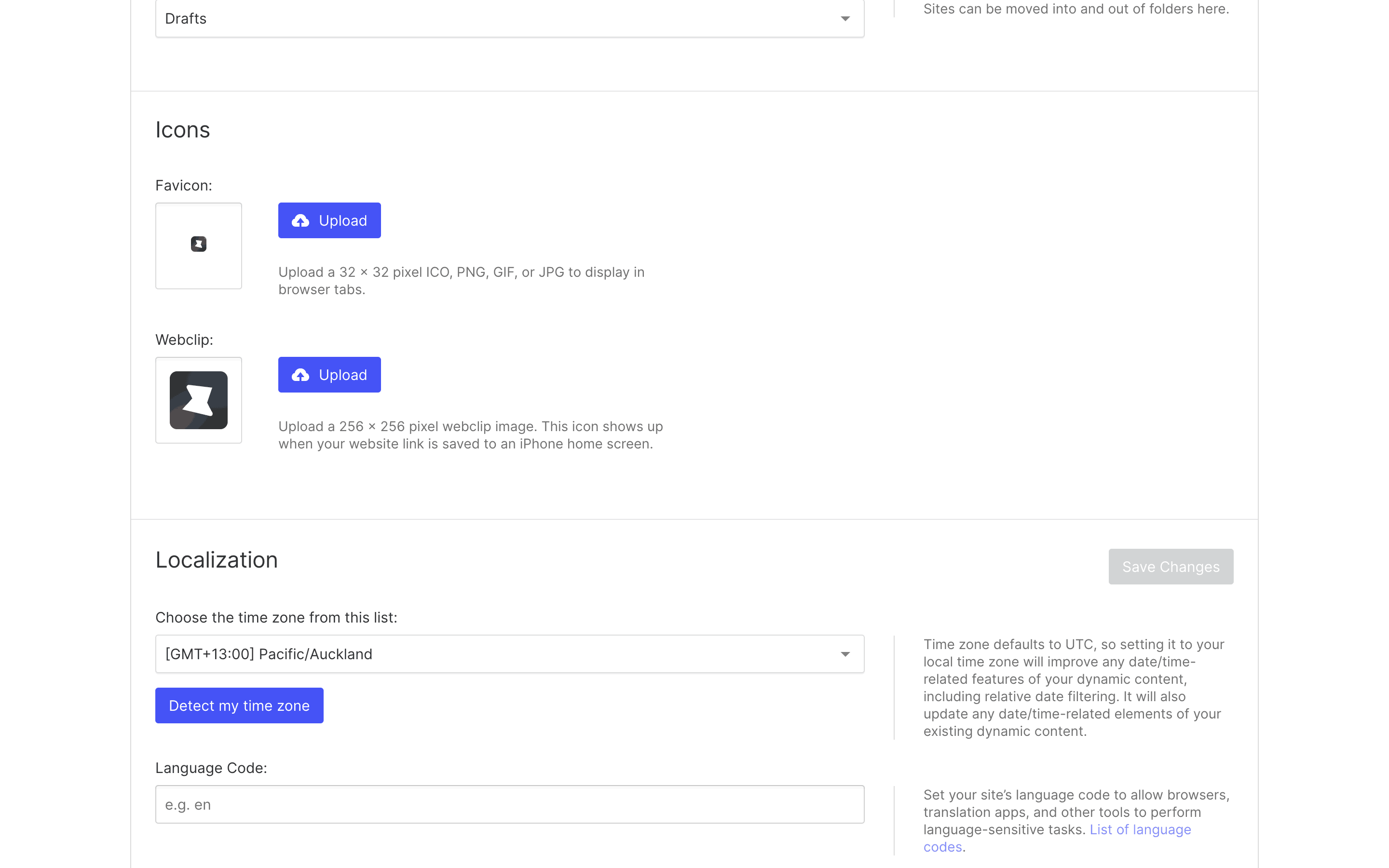Screen dimensions: 1389x868
Task: Click the Save Changes button
Action: click(x=1171, y=567)
